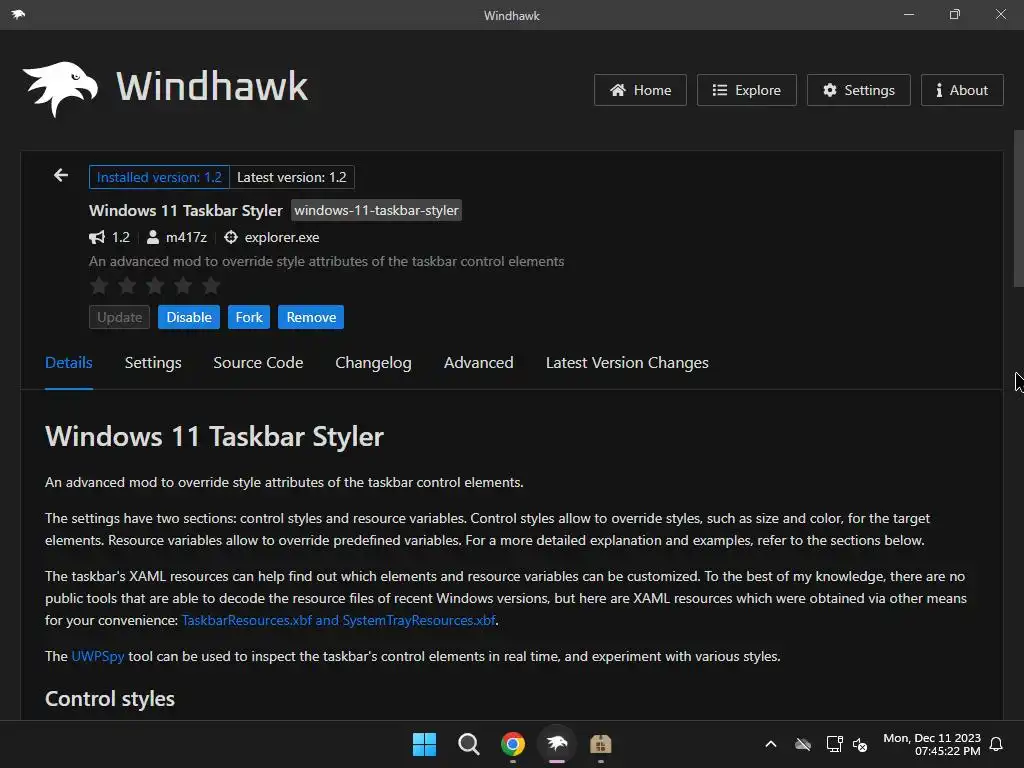Click the third rating star
This screenshot has height=768, width=1024.
click(155, 285)
